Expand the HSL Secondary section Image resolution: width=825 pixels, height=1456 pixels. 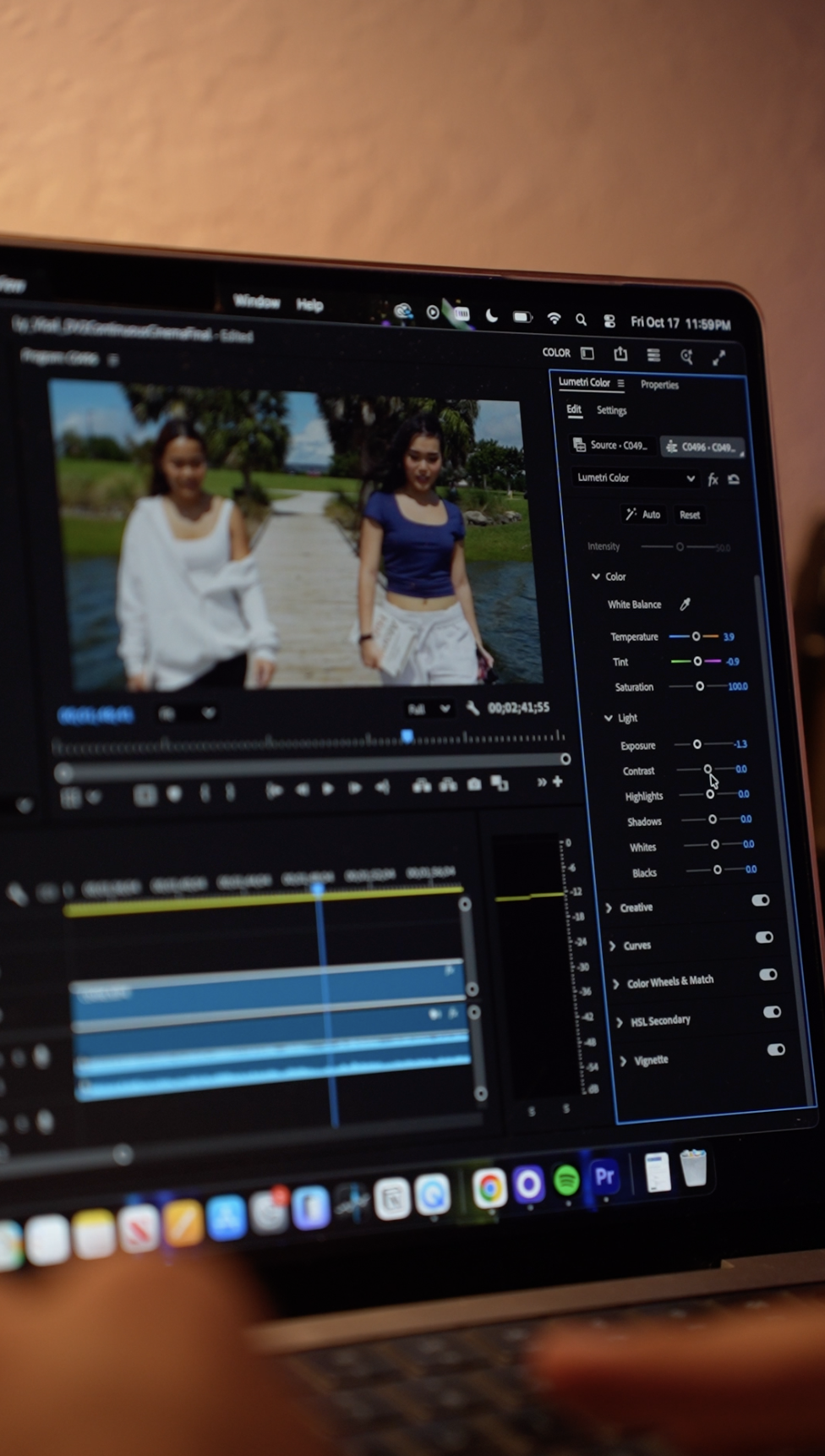click(x=620, y=1022)
